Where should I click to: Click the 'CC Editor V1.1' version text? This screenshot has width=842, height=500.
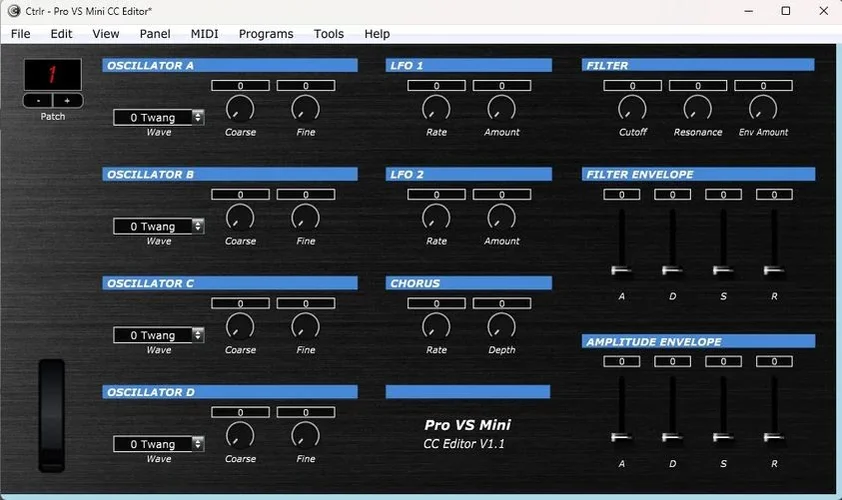464,444
